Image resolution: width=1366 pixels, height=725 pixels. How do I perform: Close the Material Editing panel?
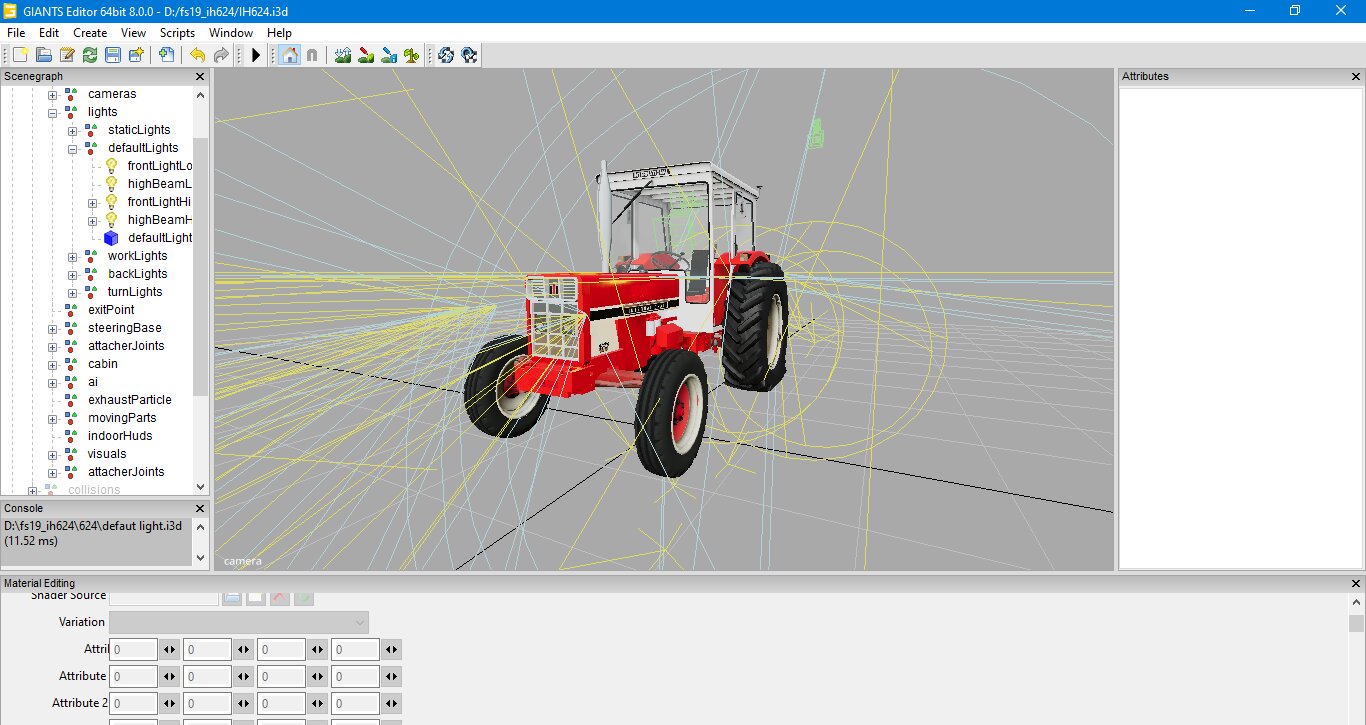[x=1356, y=583]
